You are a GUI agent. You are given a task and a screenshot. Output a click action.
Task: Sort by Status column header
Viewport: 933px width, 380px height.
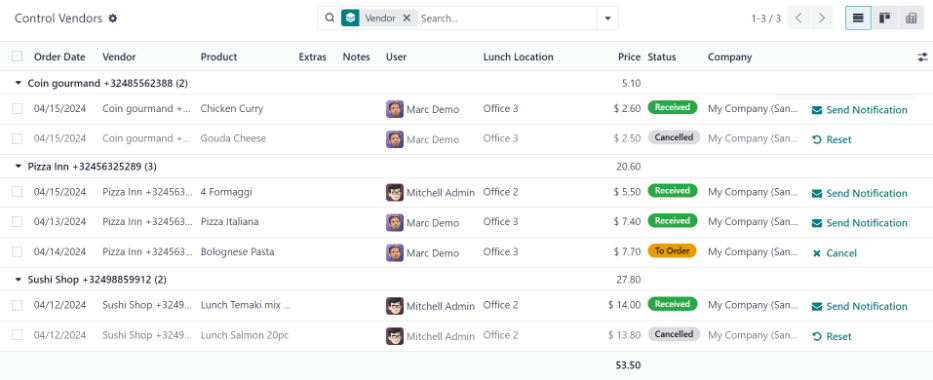662,57
